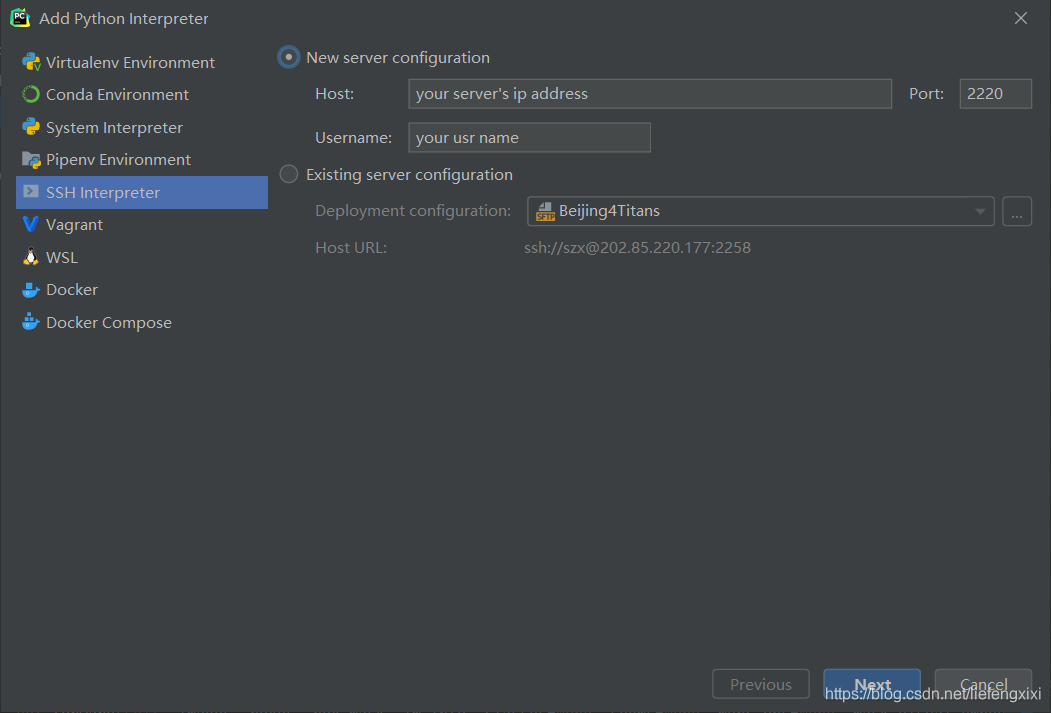Open Virtualenv Environment section
Image resolution: width=1051 pixels, height=713 pixels.
[x=130, y=62]
